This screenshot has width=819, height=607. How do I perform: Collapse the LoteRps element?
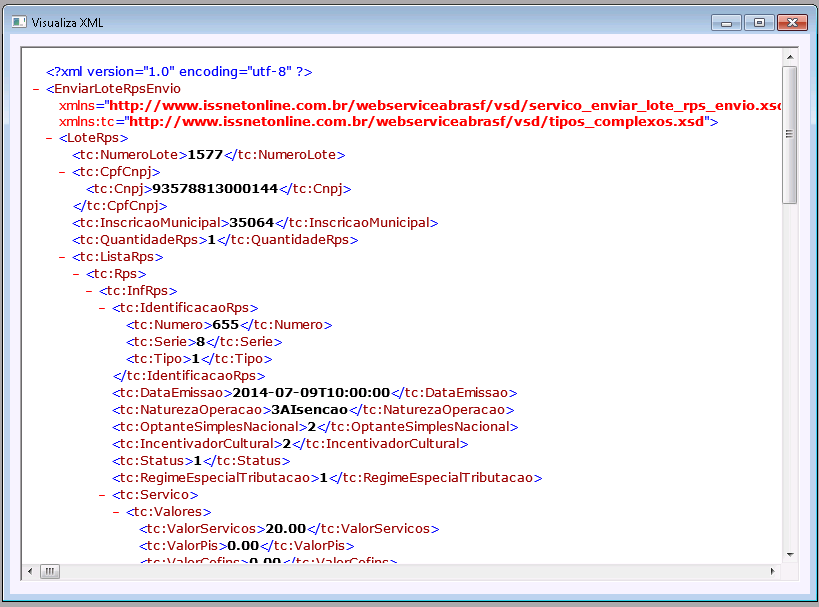click(x=46, y=138)
